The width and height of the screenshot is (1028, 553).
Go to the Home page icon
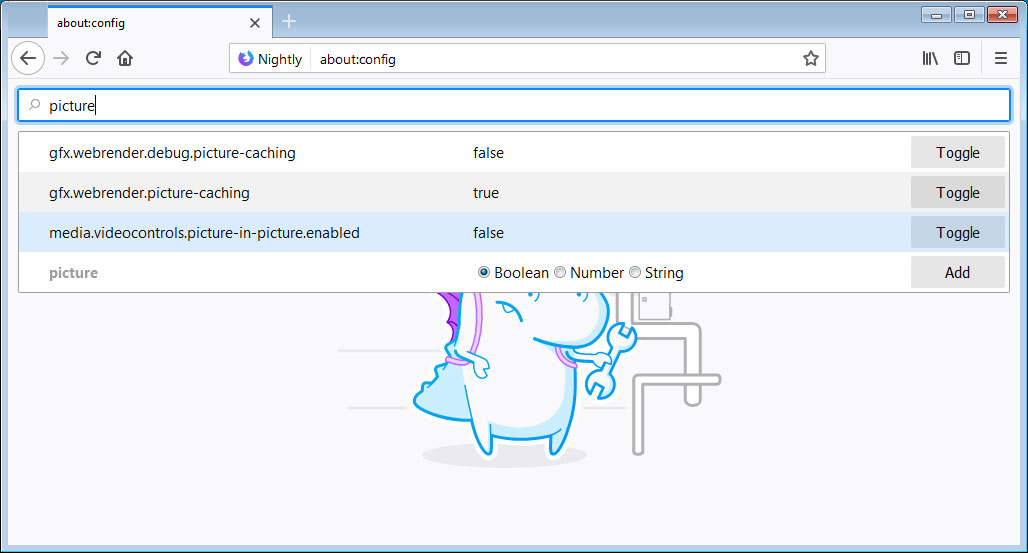[125, 58]
